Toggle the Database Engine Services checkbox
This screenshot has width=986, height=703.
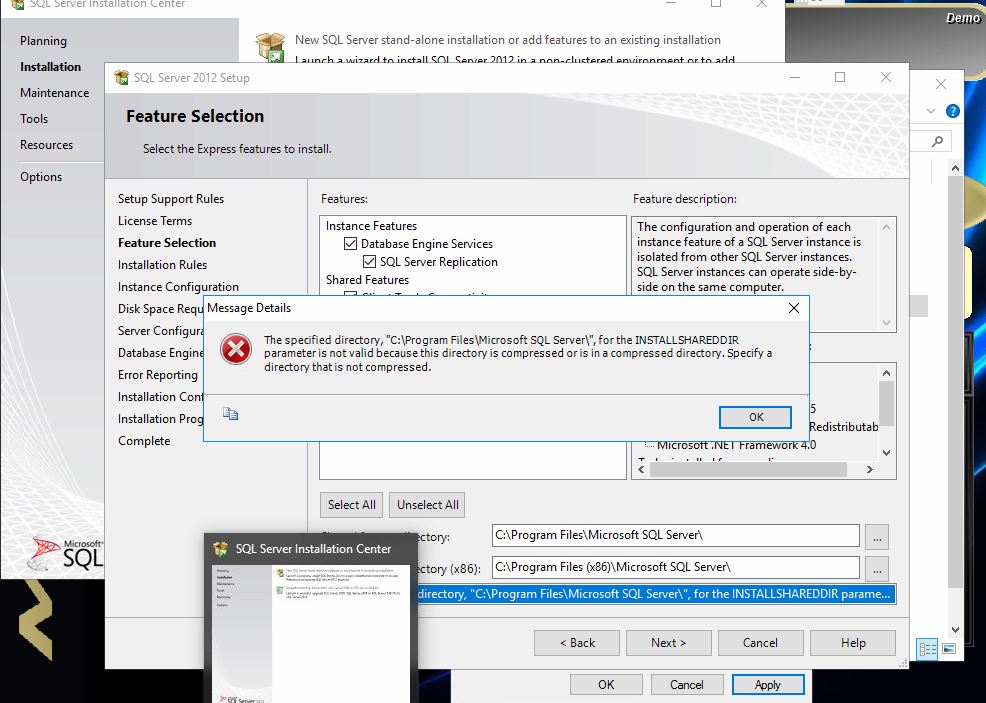350,244
